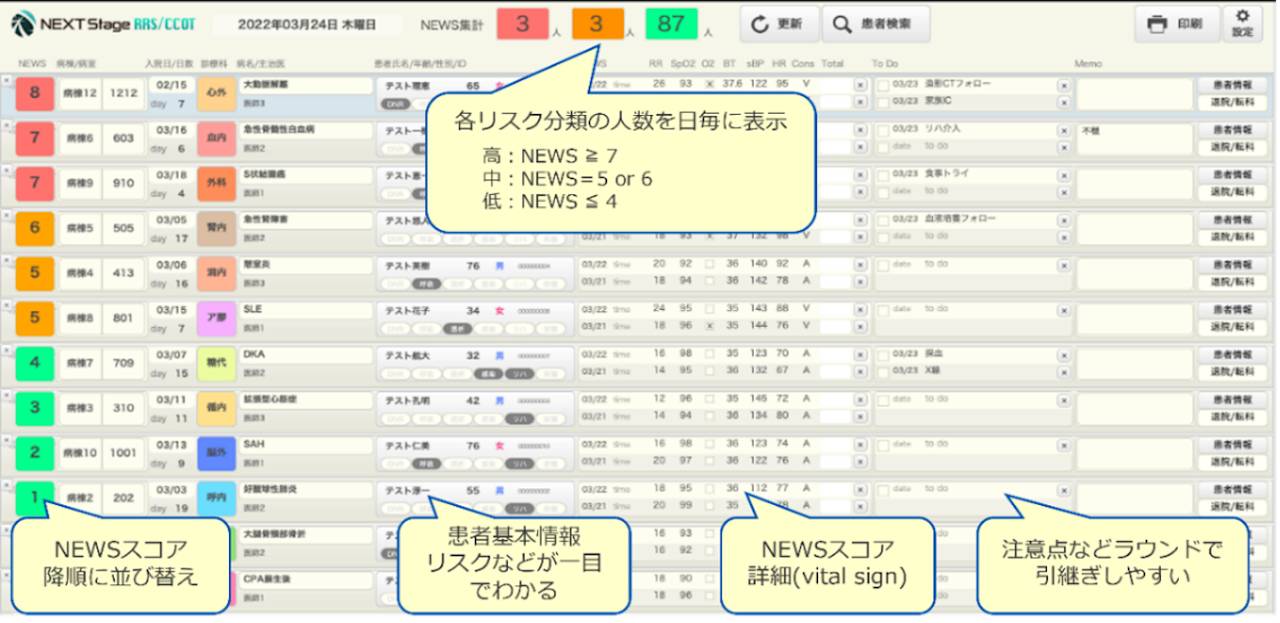Delete the 家族IC to-do with its x icon
The height and width of the screenshot is (623, 1280).
tap(1063, 101)
